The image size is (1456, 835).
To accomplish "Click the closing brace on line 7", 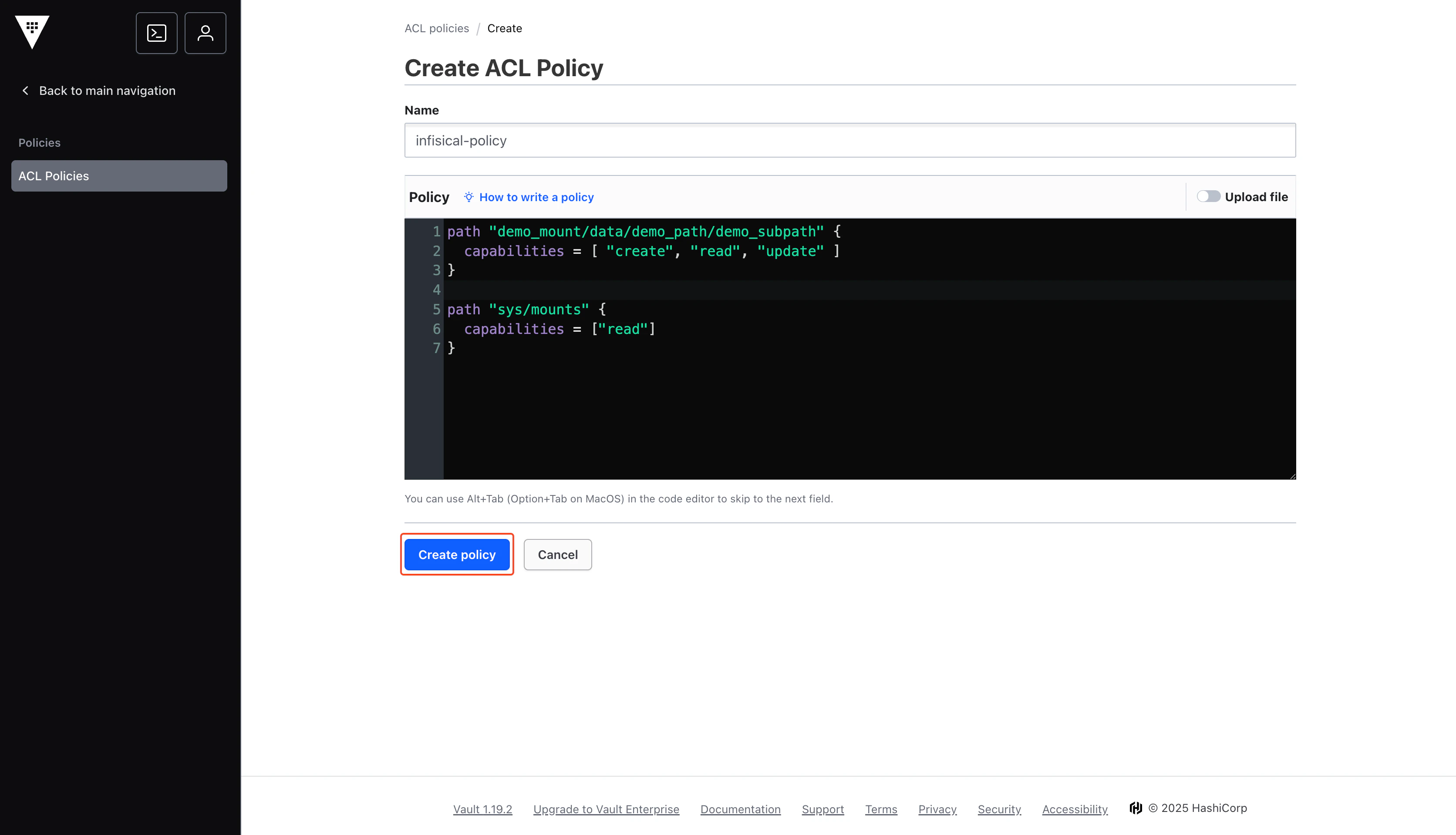I will [x=452, y=348].
